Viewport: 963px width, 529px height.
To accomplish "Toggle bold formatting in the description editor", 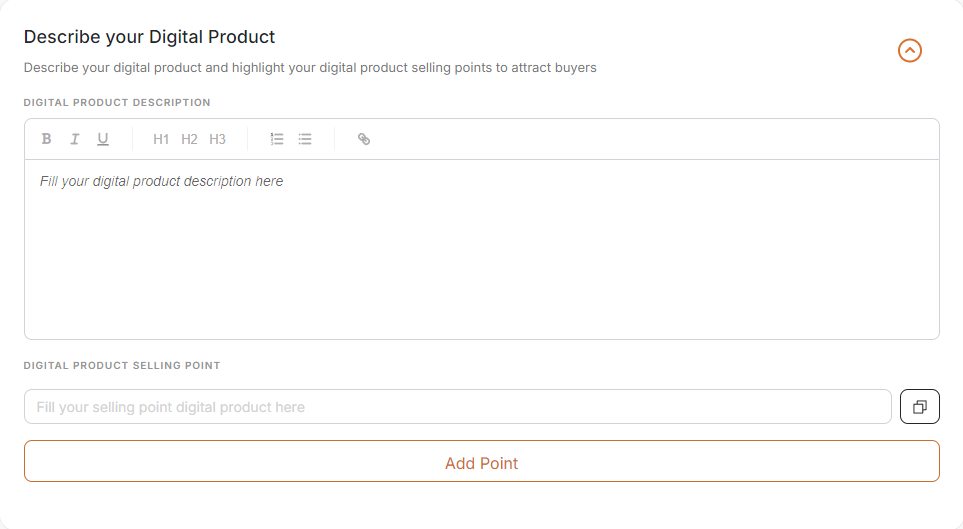I will pyautogui.click(x=46, y=139).
